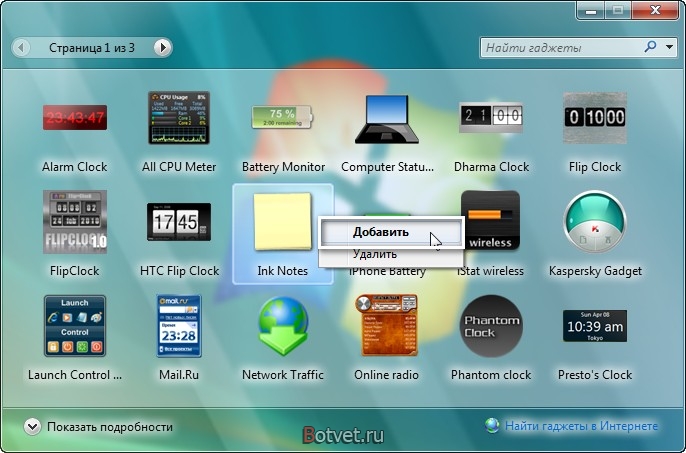Choose the iStat wireless gadget icon

(x=490, y=220)
